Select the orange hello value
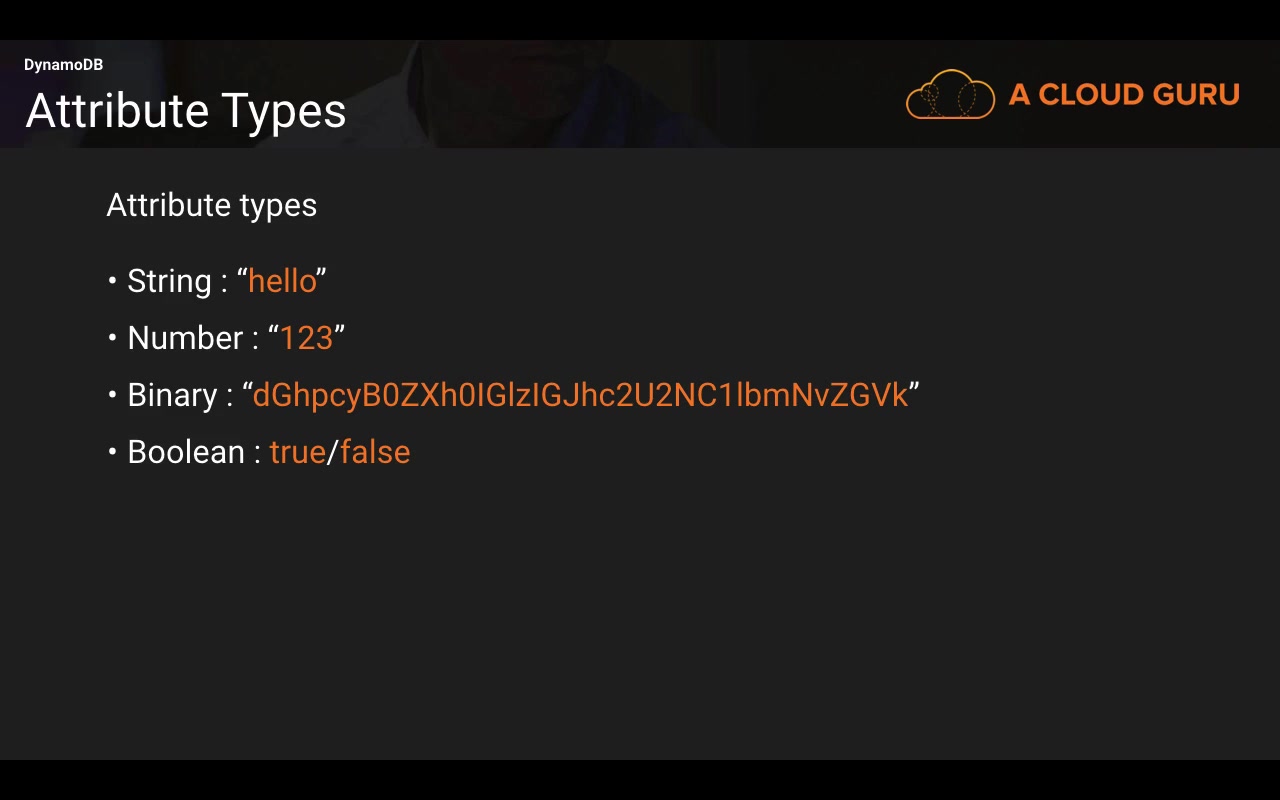The width and height of the screenshot is (1280, 800). pyautogui.click(x=282, y=281)
